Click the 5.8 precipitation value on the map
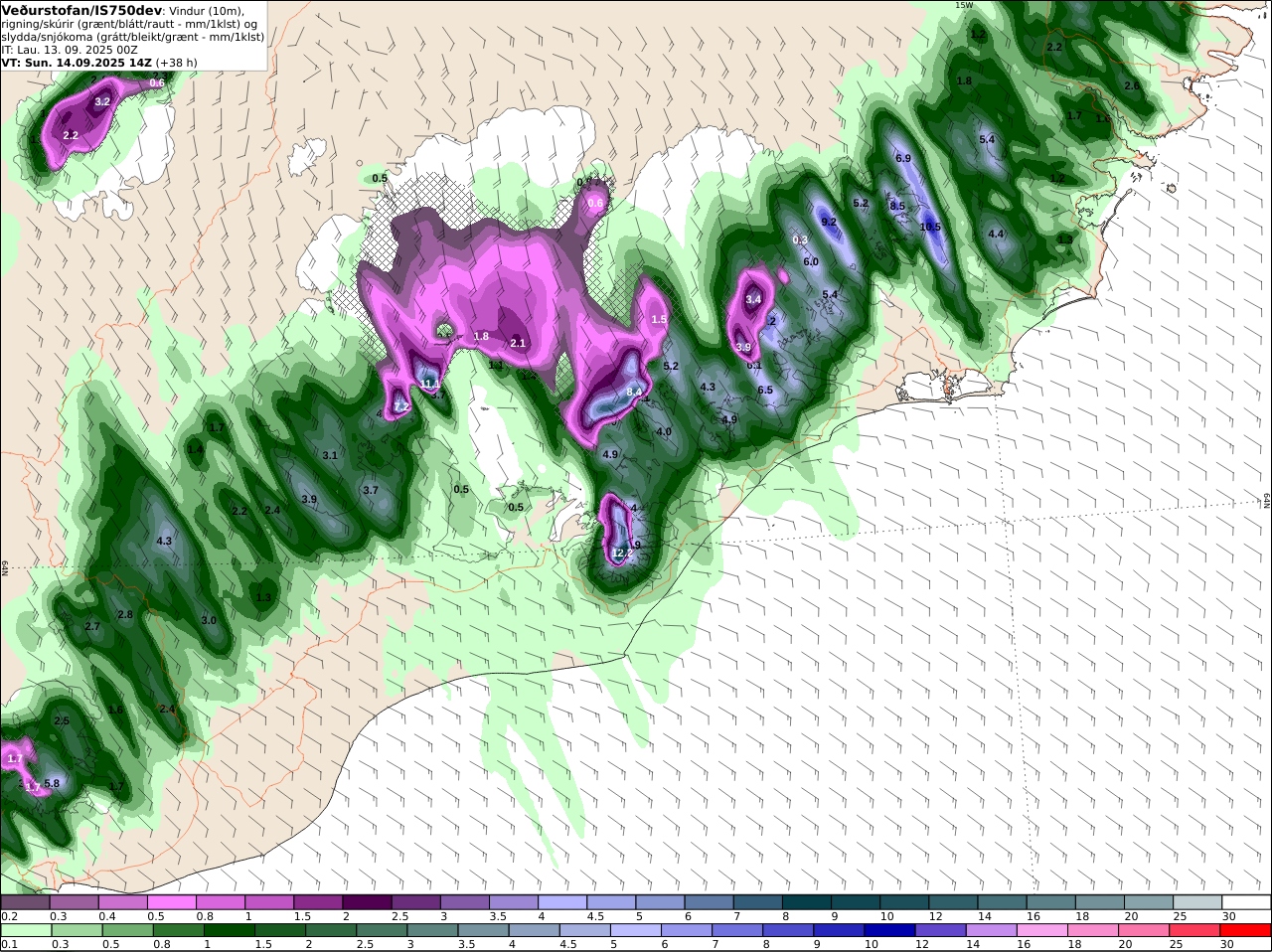Image resolution: width=1272 pixels, height=952 pixels. coord(52,783)
